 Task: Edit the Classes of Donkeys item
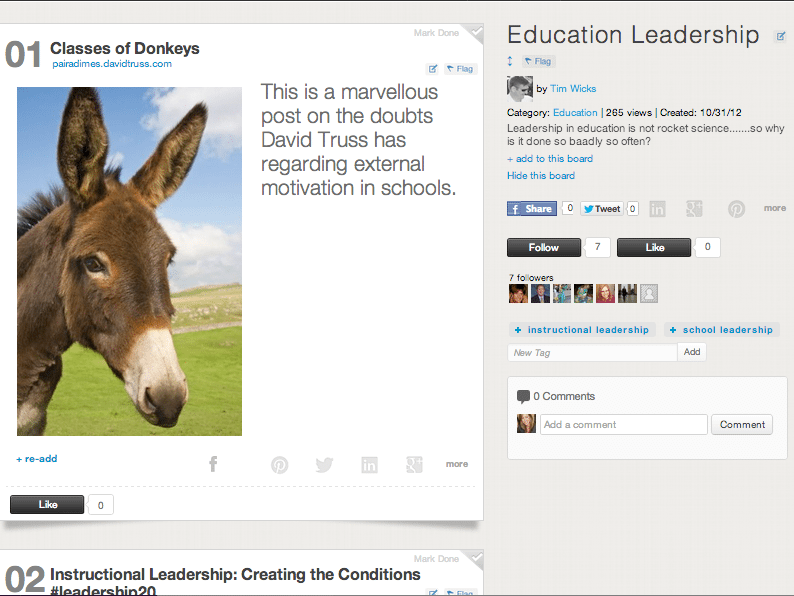point(432,69)
